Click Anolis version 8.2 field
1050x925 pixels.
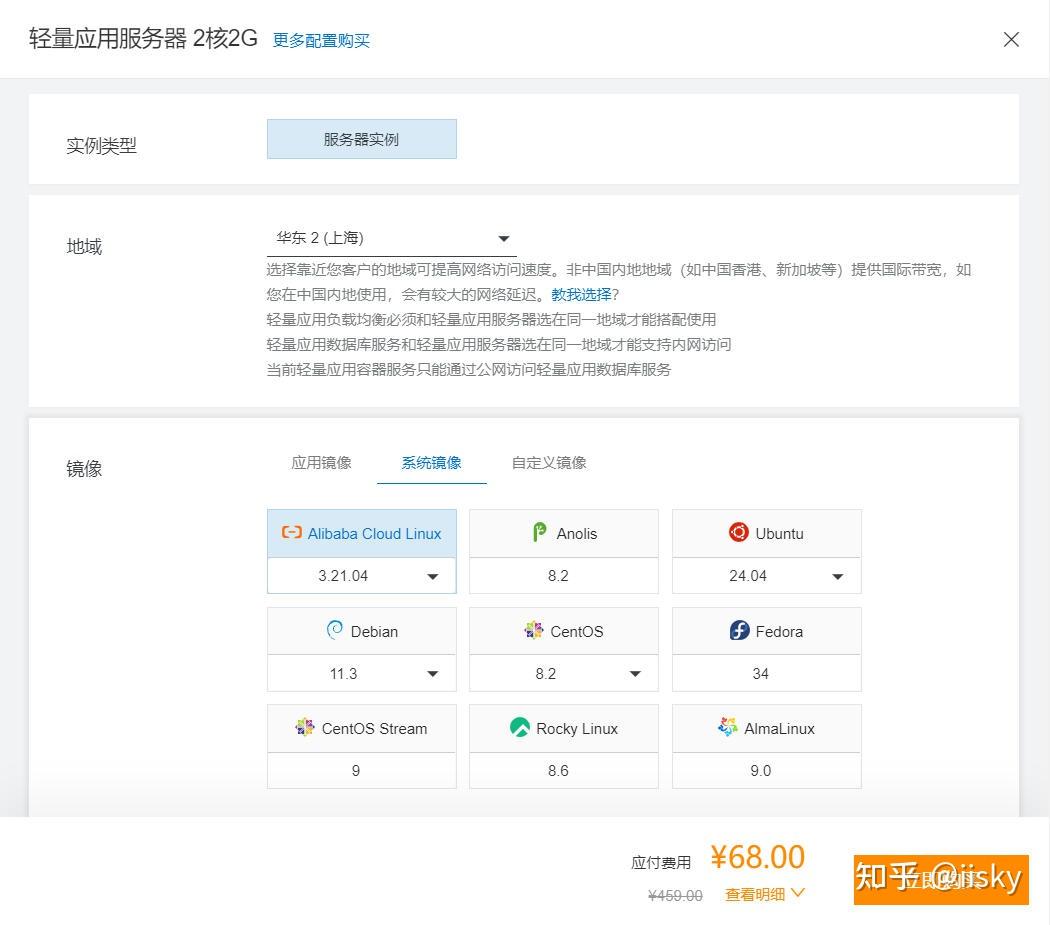564,576
